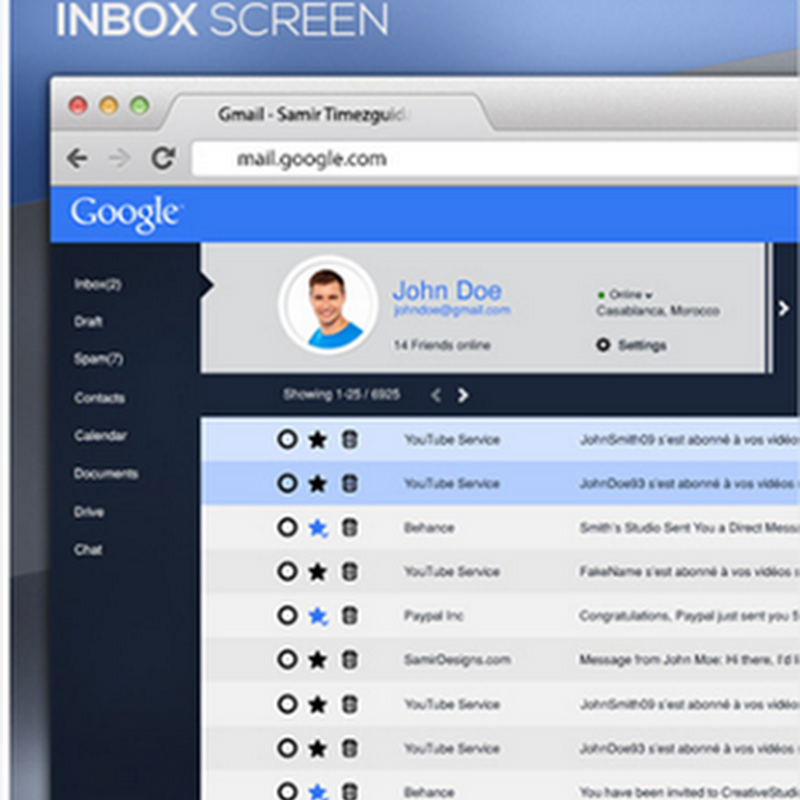Reload the page with the refresh icon
The width and height of the screenshot is (800, 800).
pyautogui.click(x=163, y=158)
